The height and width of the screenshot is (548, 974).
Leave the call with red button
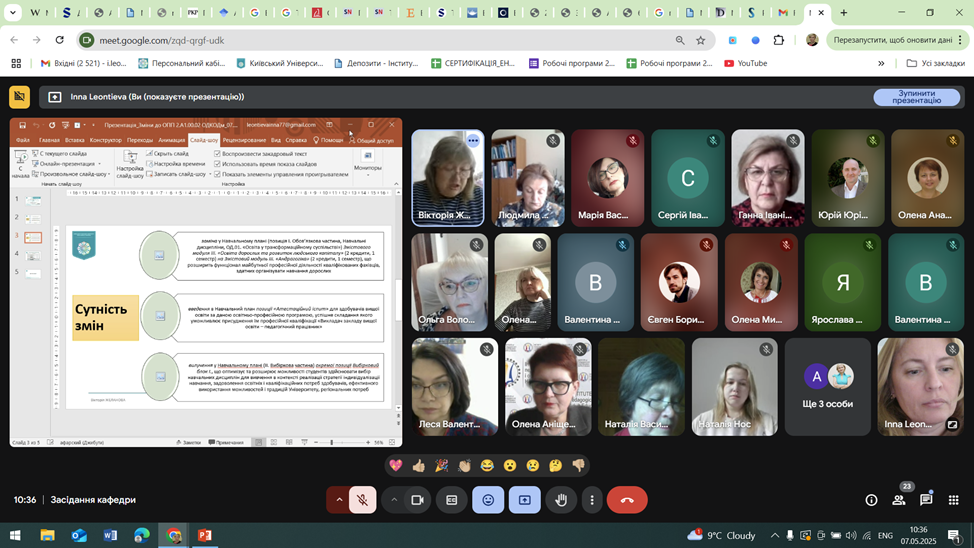pos(627,500)
